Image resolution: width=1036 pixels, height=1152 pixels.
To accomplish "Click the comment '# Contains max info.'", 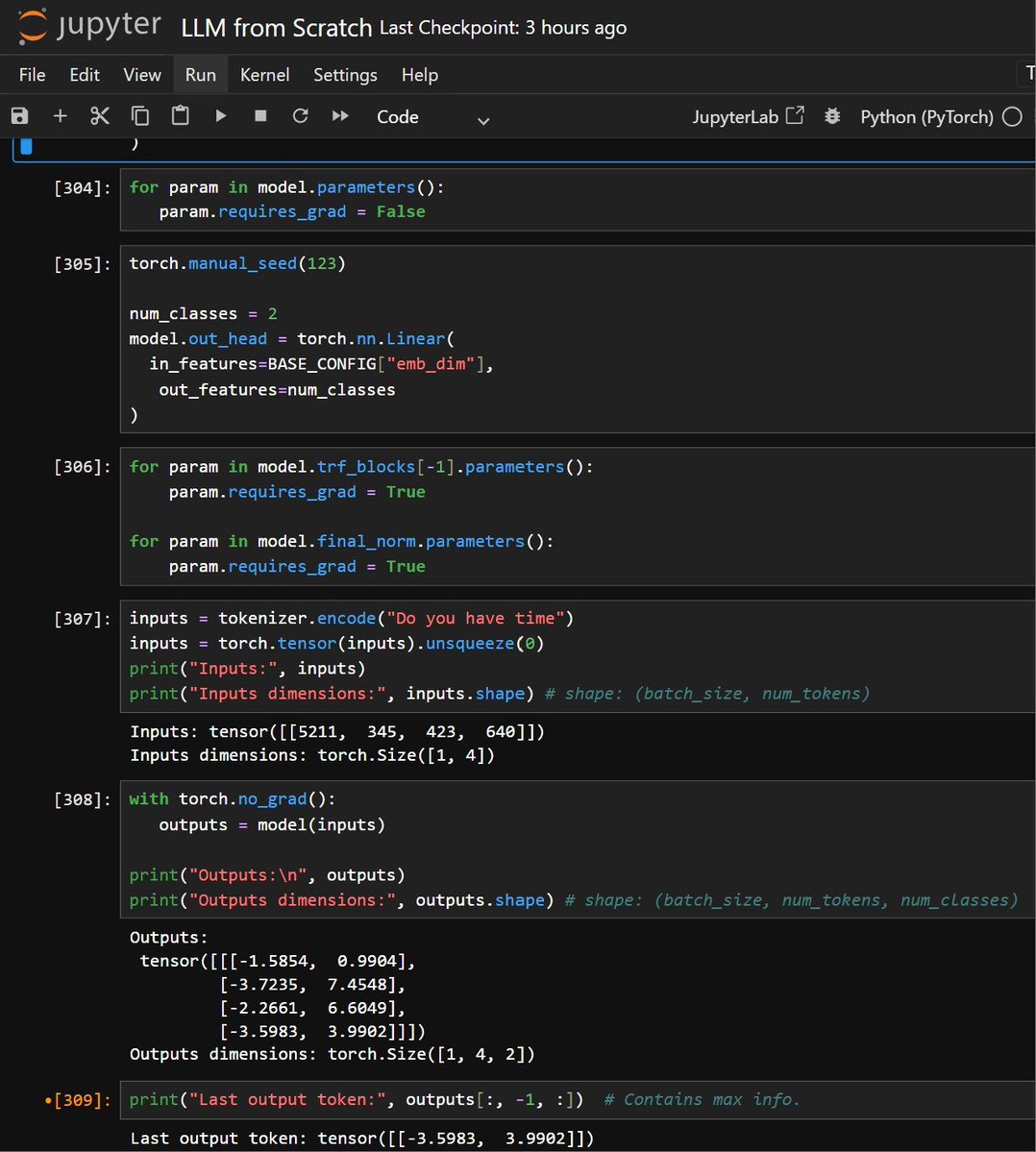I will [x=702, y=1100].
